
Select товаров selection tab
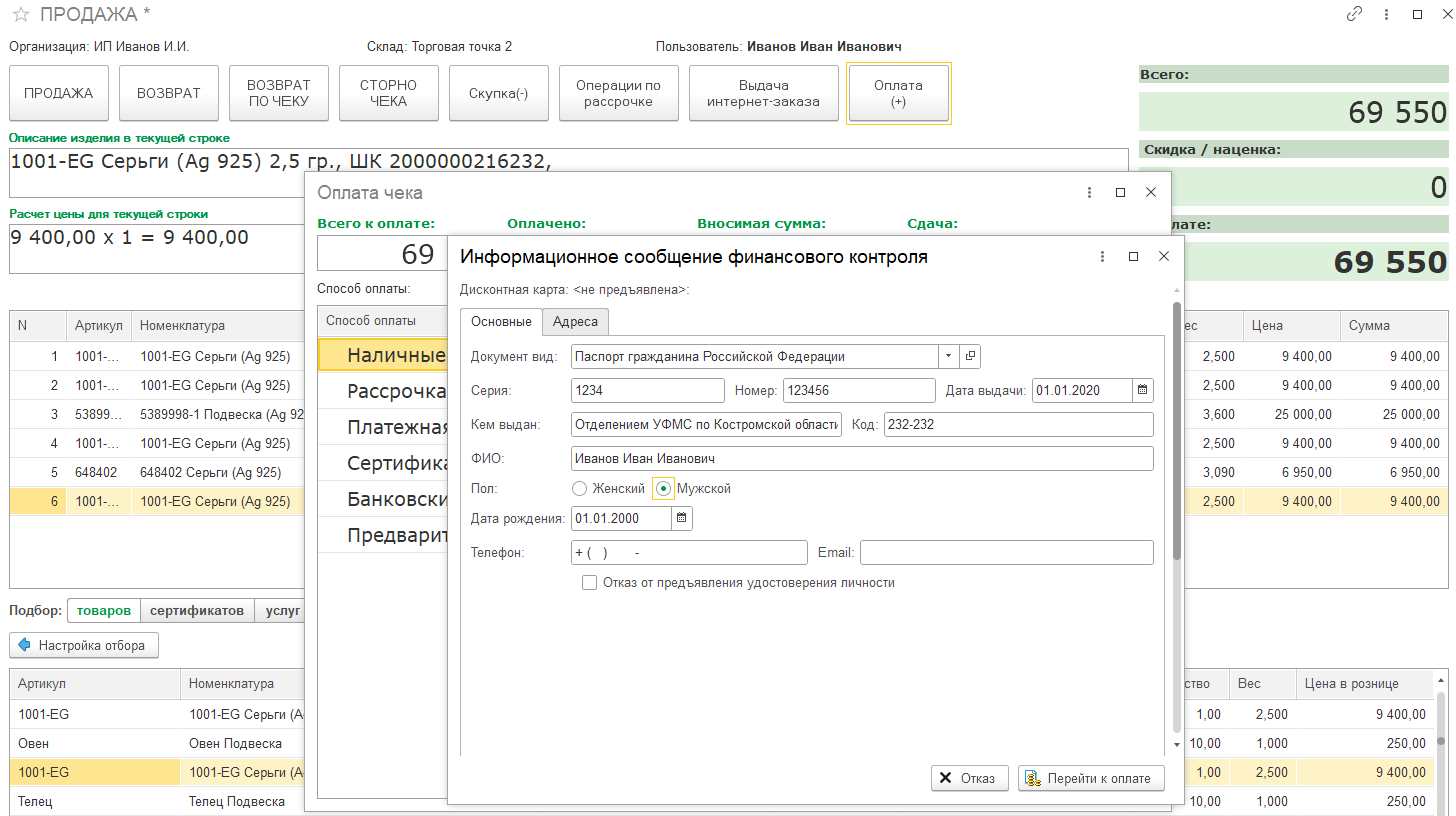click(x=104, y=611)
